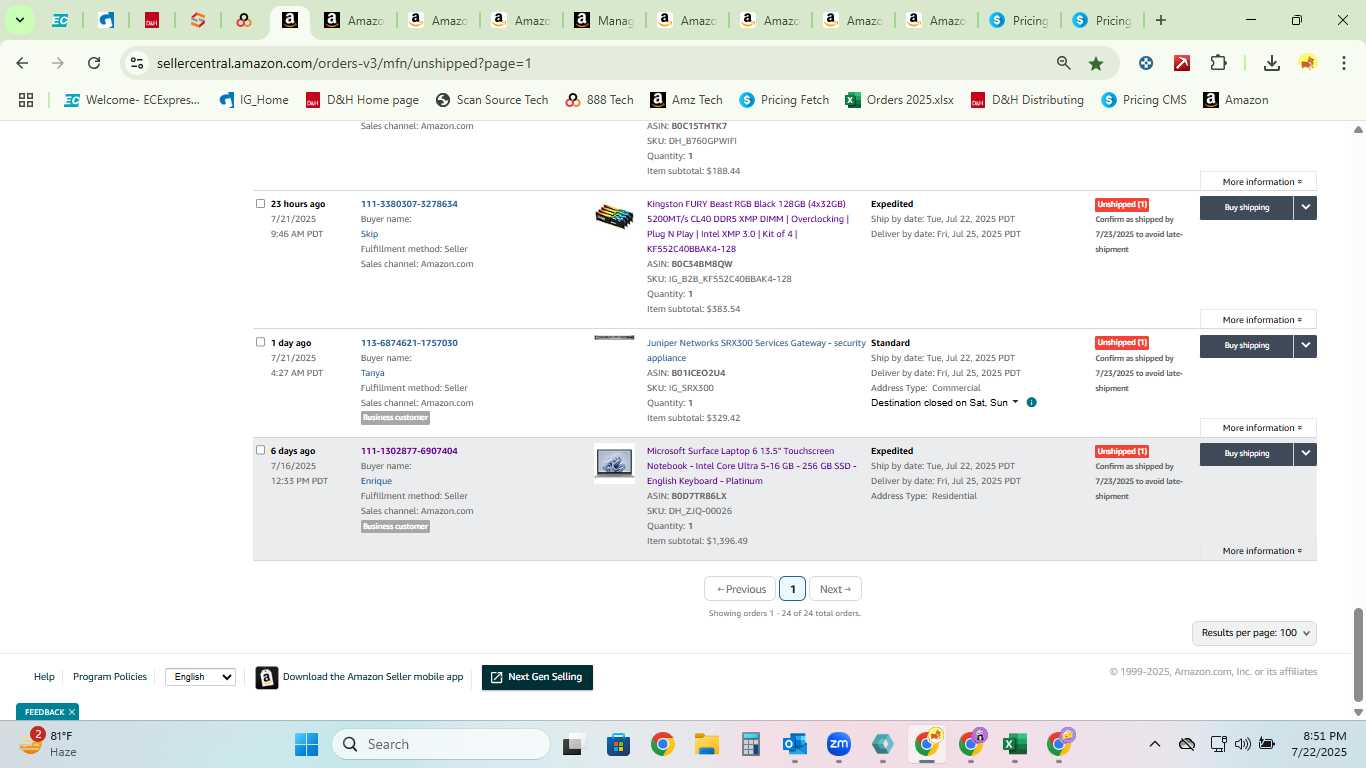
Task: Click the Kingston FURY RAM thumbnail
Action: click(x=614, y=216)
